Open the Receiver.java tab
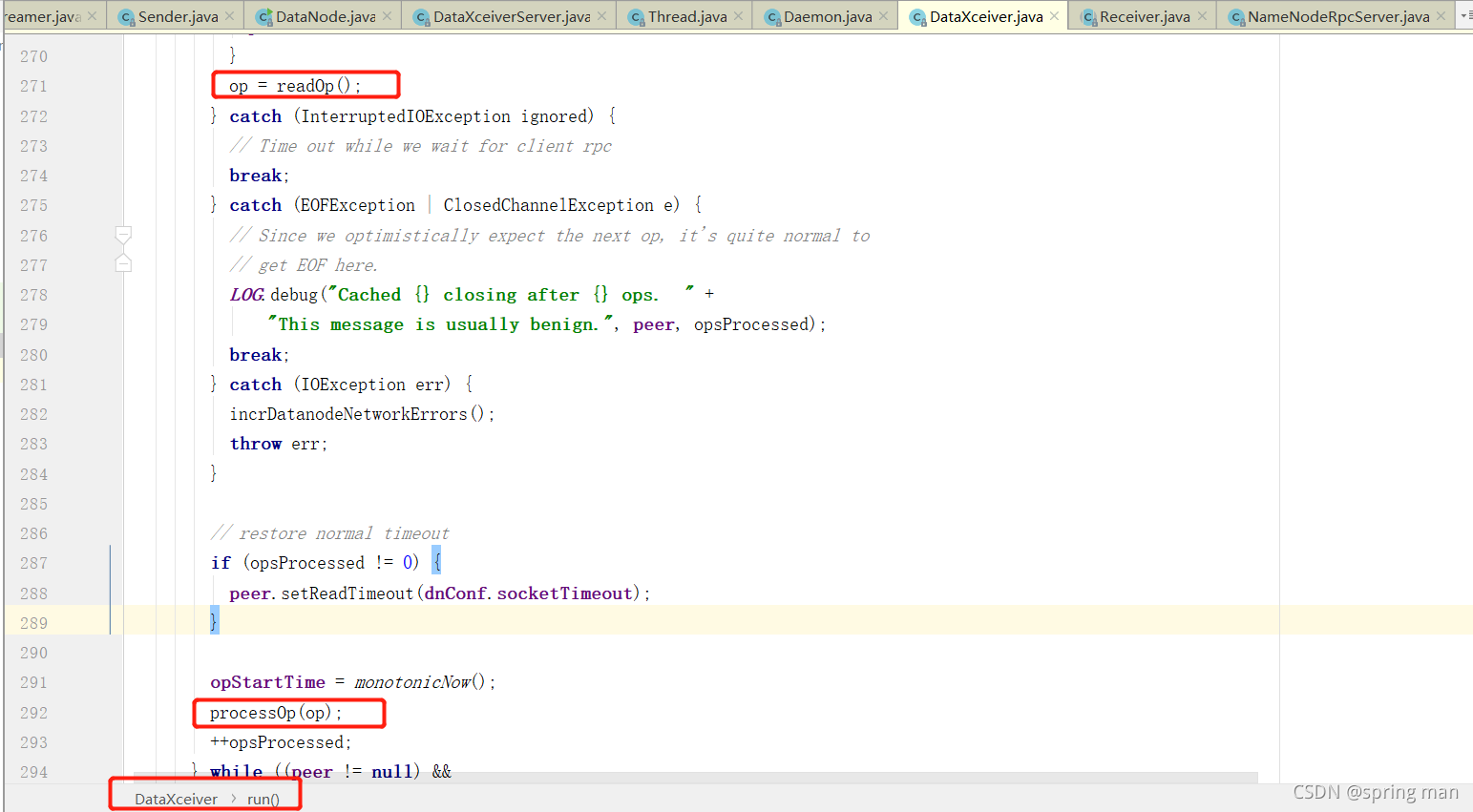This screenshot has height=812, width=1473. (x=1145, y=16)
